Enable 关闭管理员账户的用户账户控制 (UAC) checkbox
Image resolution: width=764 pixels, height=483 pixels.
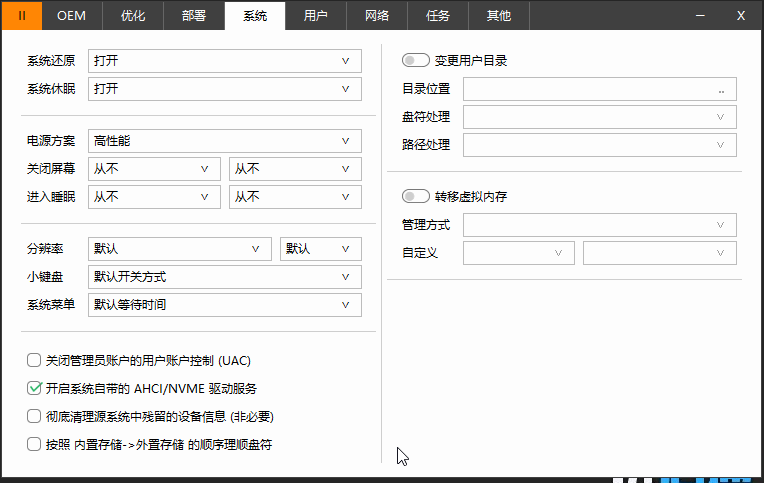34,361
